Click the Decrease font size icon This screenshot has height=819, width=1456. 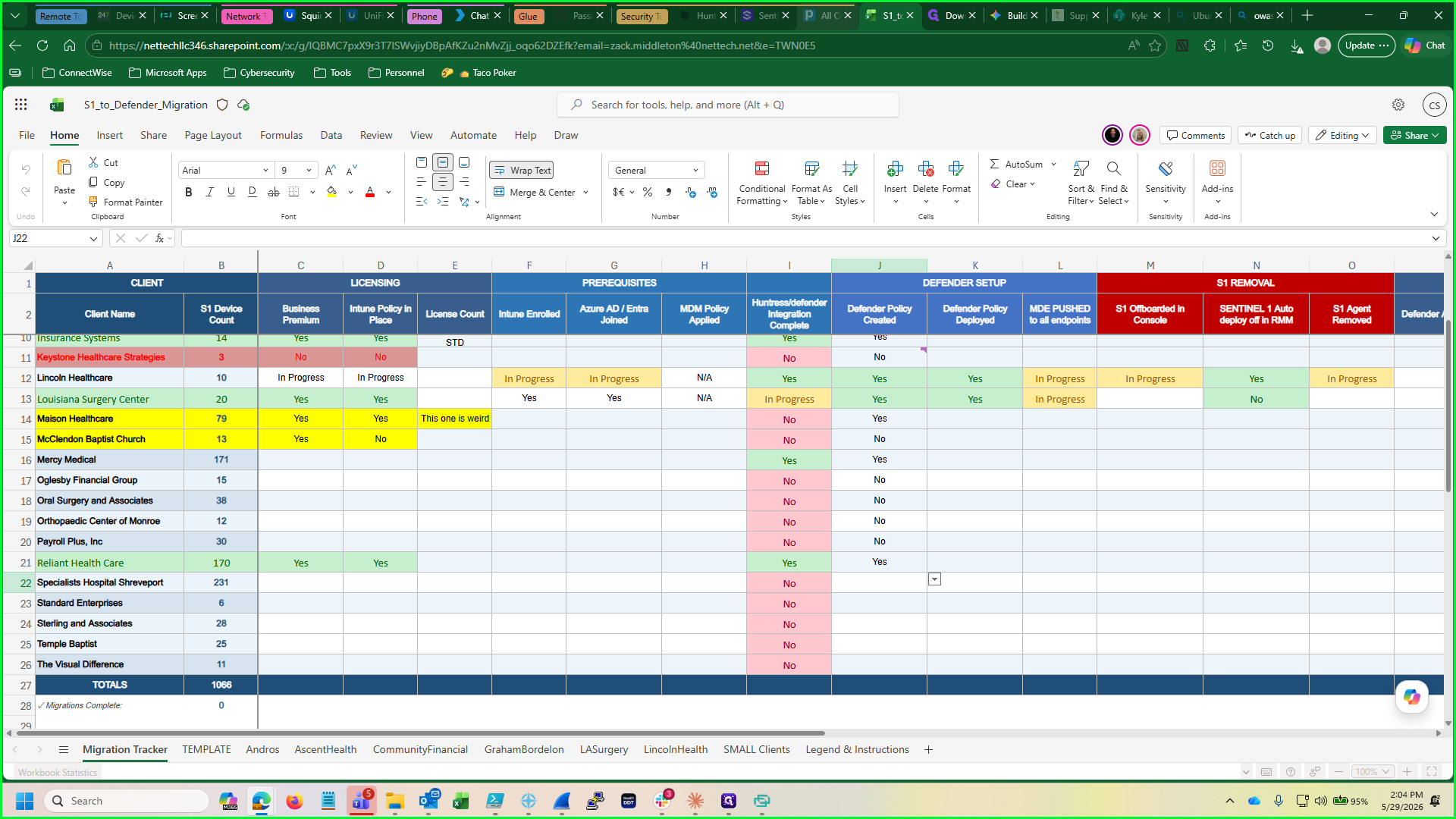pos(351,170)
